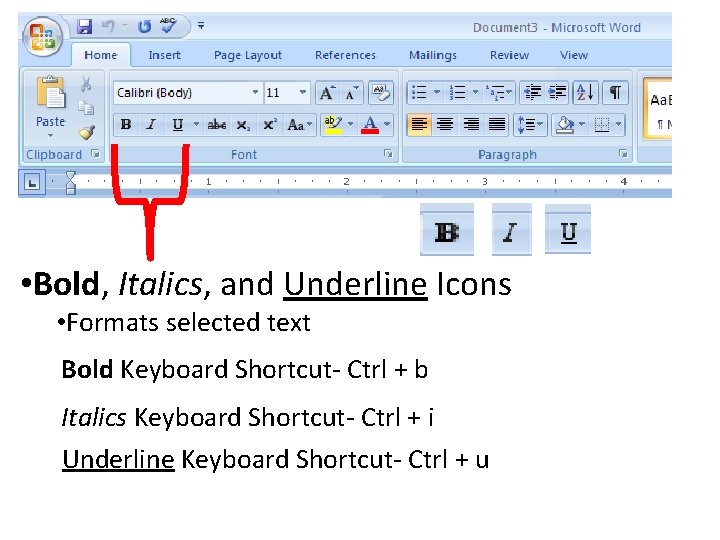Toggle Underline in the ribbon Font group
The width and height of the screenshot is (720, 540).
click(x=178, y=124)
